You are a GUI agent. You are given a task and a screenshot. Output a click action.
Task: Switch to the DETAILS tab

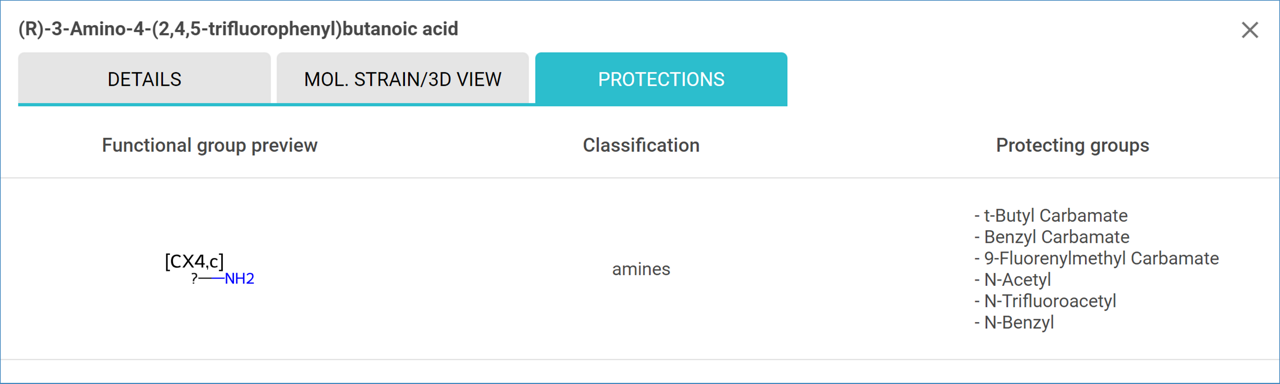point(144,79)
